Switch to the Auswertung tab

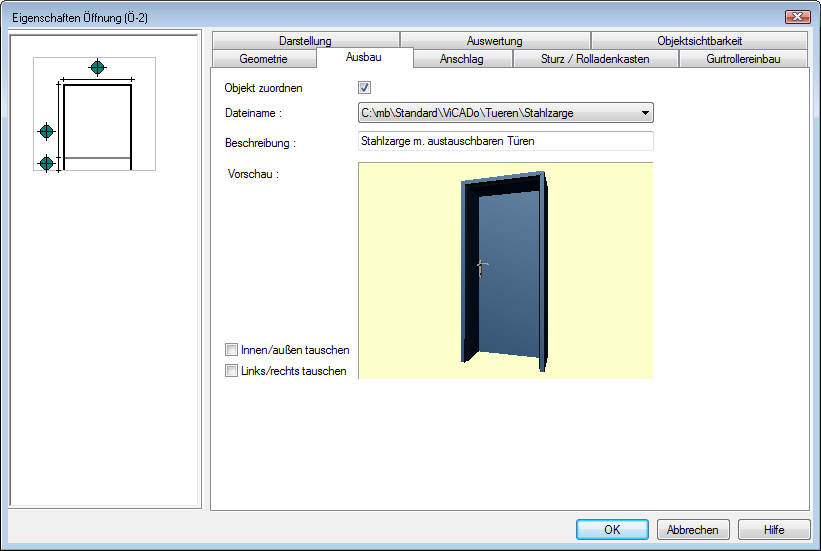(495, 40)
